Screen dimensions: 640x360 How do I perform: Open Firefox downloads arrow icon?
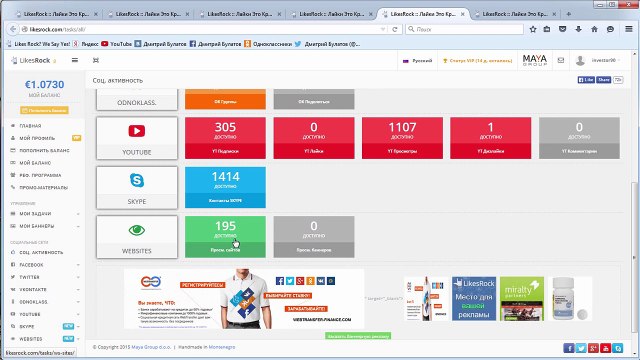[x=578, y=29]
